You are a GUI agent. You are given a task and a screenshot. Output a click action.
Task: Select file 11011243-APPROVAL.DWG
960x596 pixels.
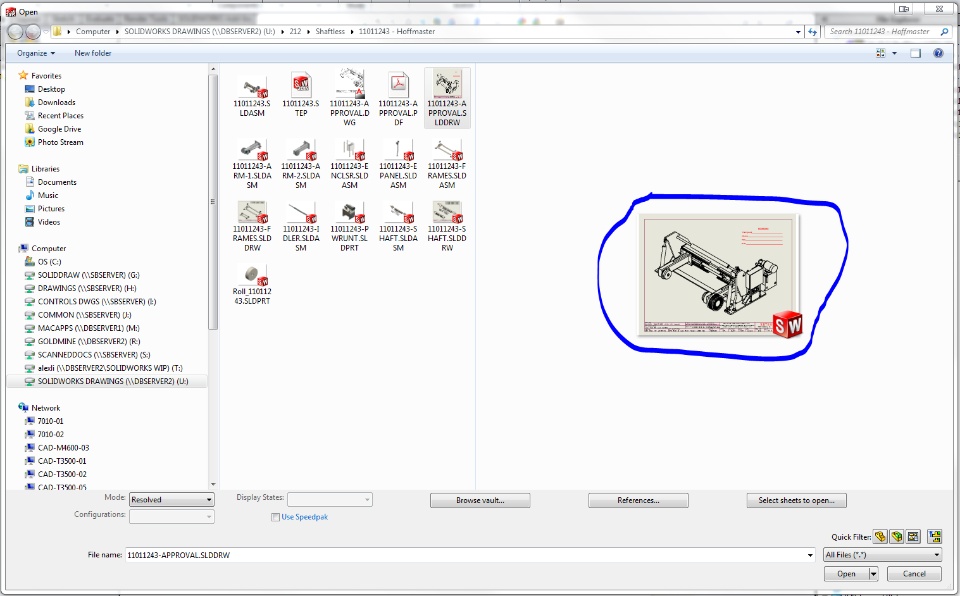(x=349, y=98)
